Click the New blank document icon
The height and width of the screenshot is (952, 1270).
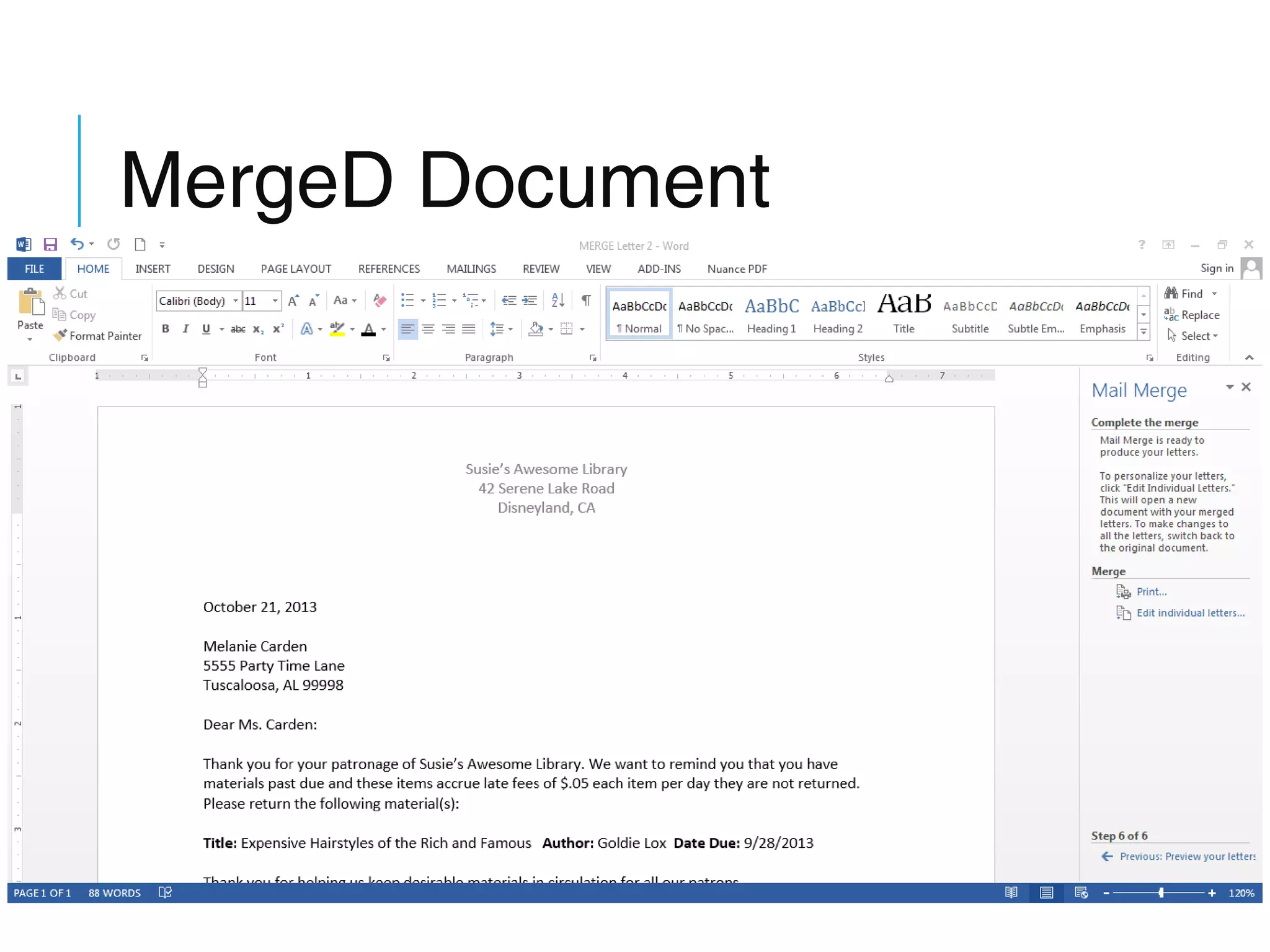coord(140,244)
